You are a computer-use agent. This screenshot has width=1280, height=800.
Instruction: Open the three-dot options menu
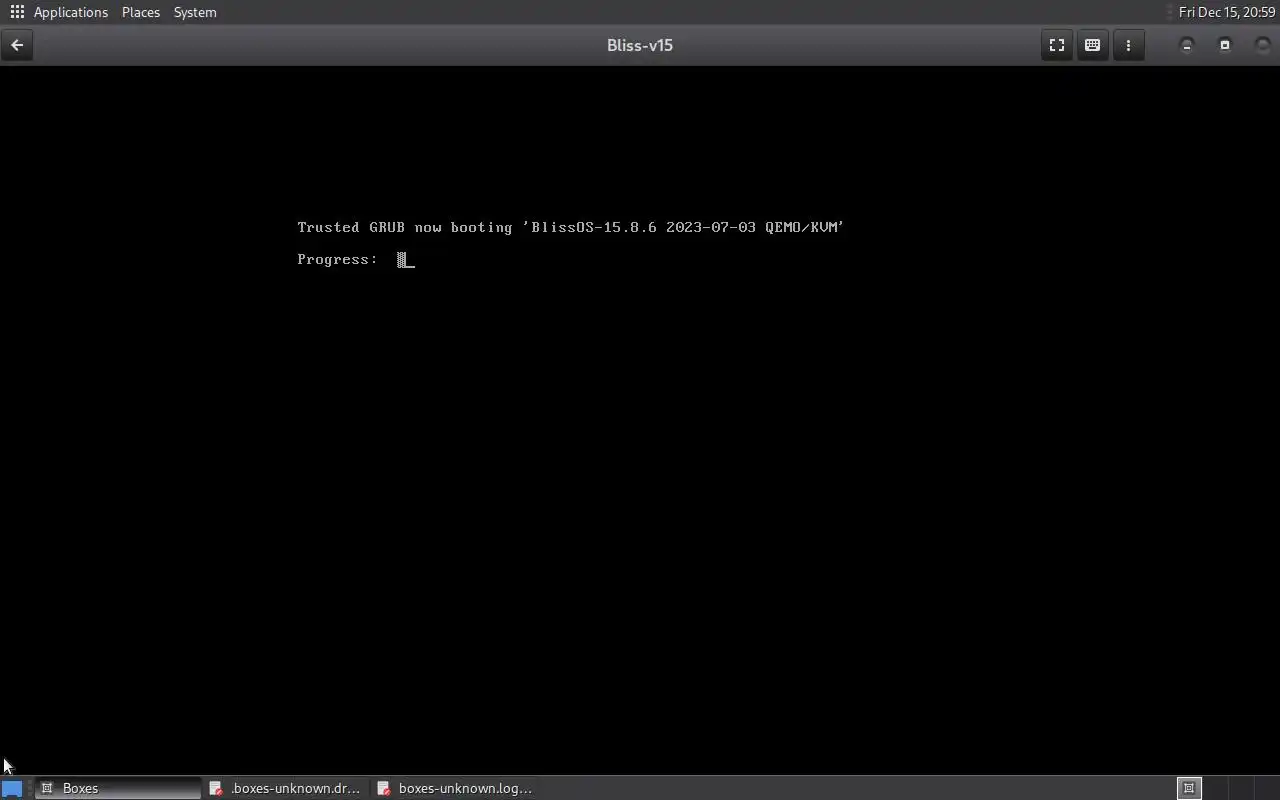(1128, 45)
